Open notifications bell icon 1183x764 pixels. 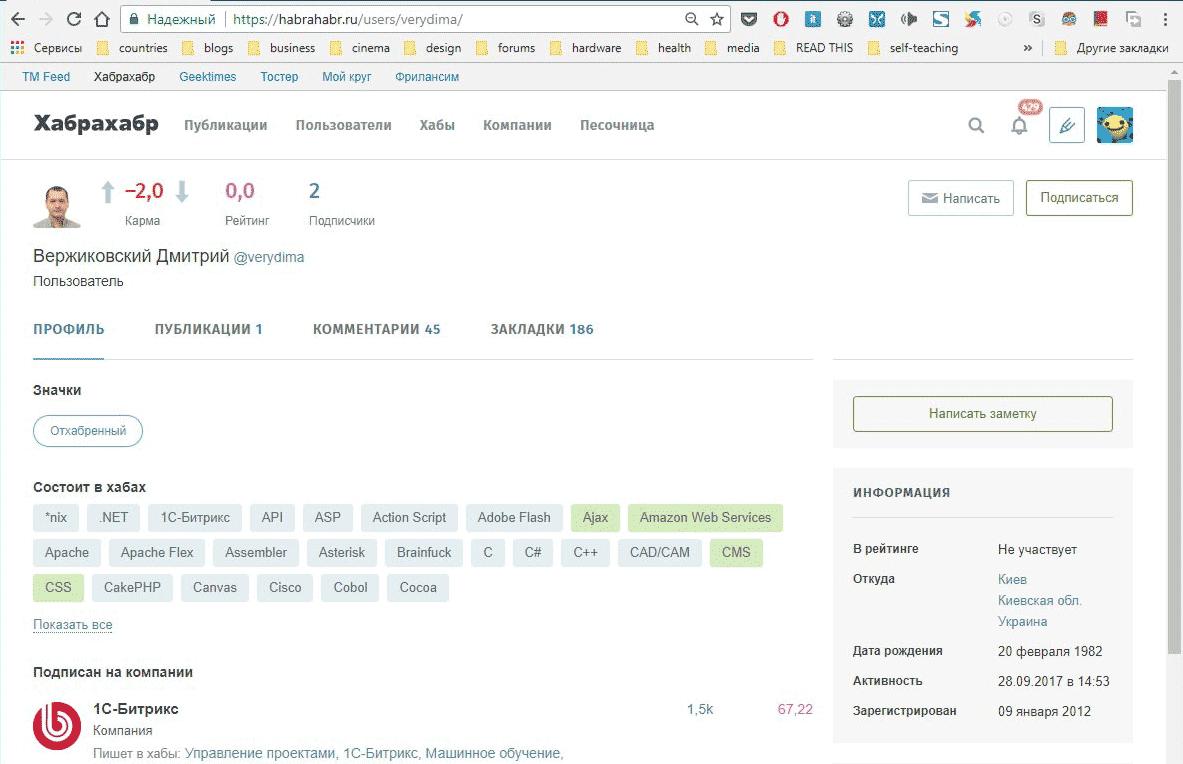coord(1019,126)
